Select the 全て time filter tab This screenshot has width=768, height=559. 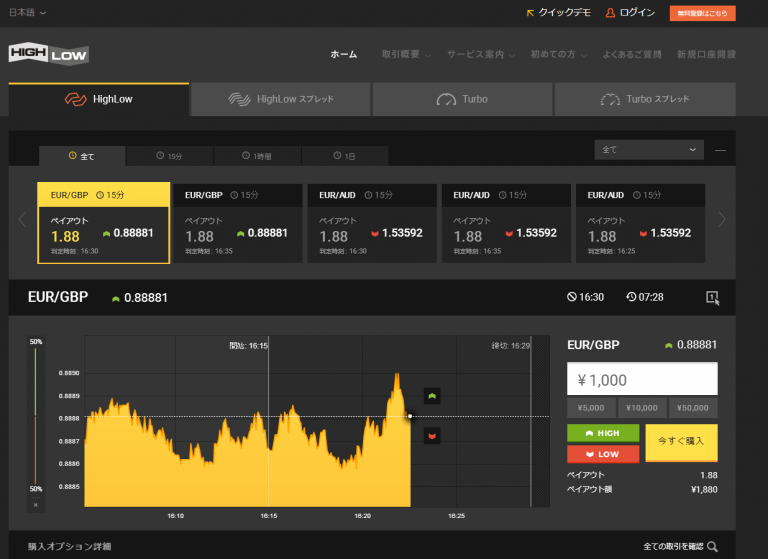coord(82,156)
